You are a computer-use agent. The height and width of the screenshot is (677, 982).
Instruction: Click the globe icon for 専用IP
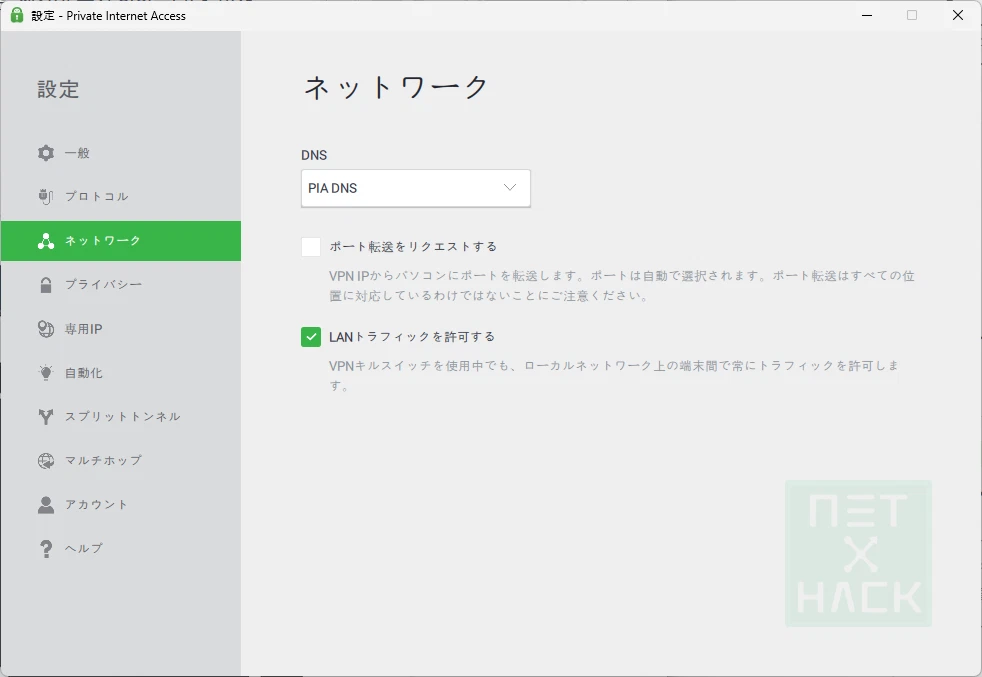pyautogui.click(x=46, y=329)
